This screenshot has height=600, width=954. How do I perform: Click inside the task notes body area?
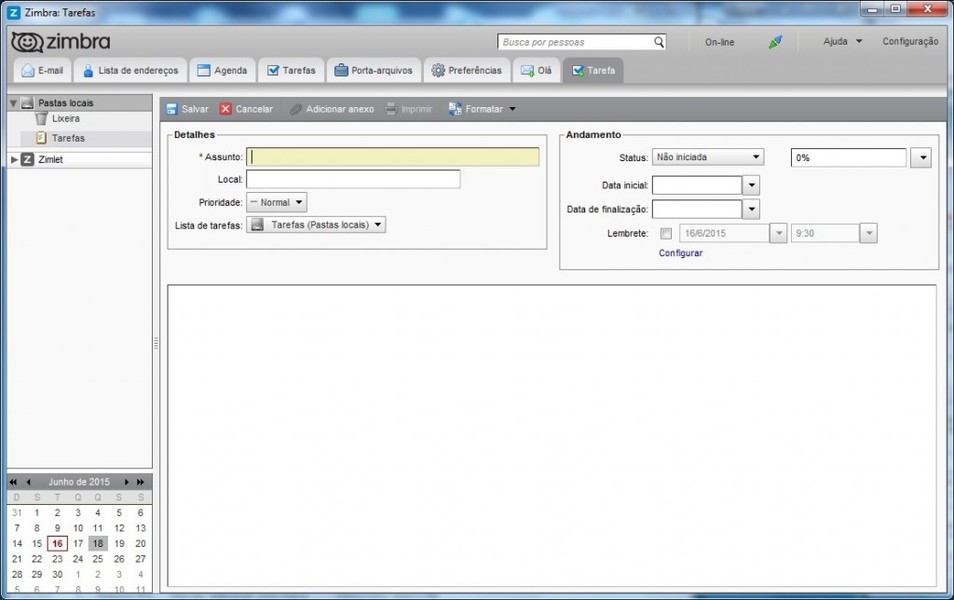point(552,435)
